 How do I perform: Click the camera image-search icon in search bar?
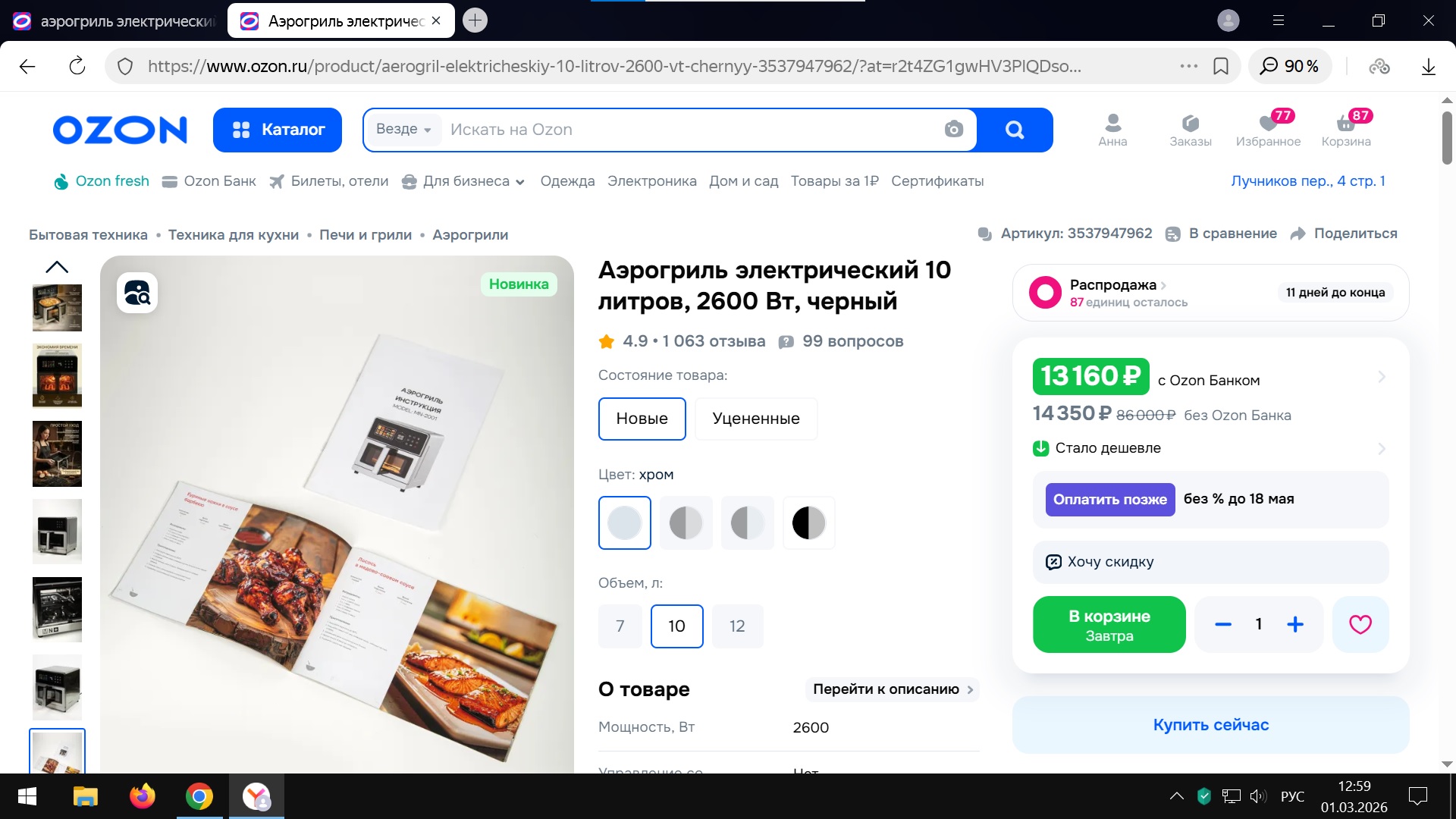point(953,130)
